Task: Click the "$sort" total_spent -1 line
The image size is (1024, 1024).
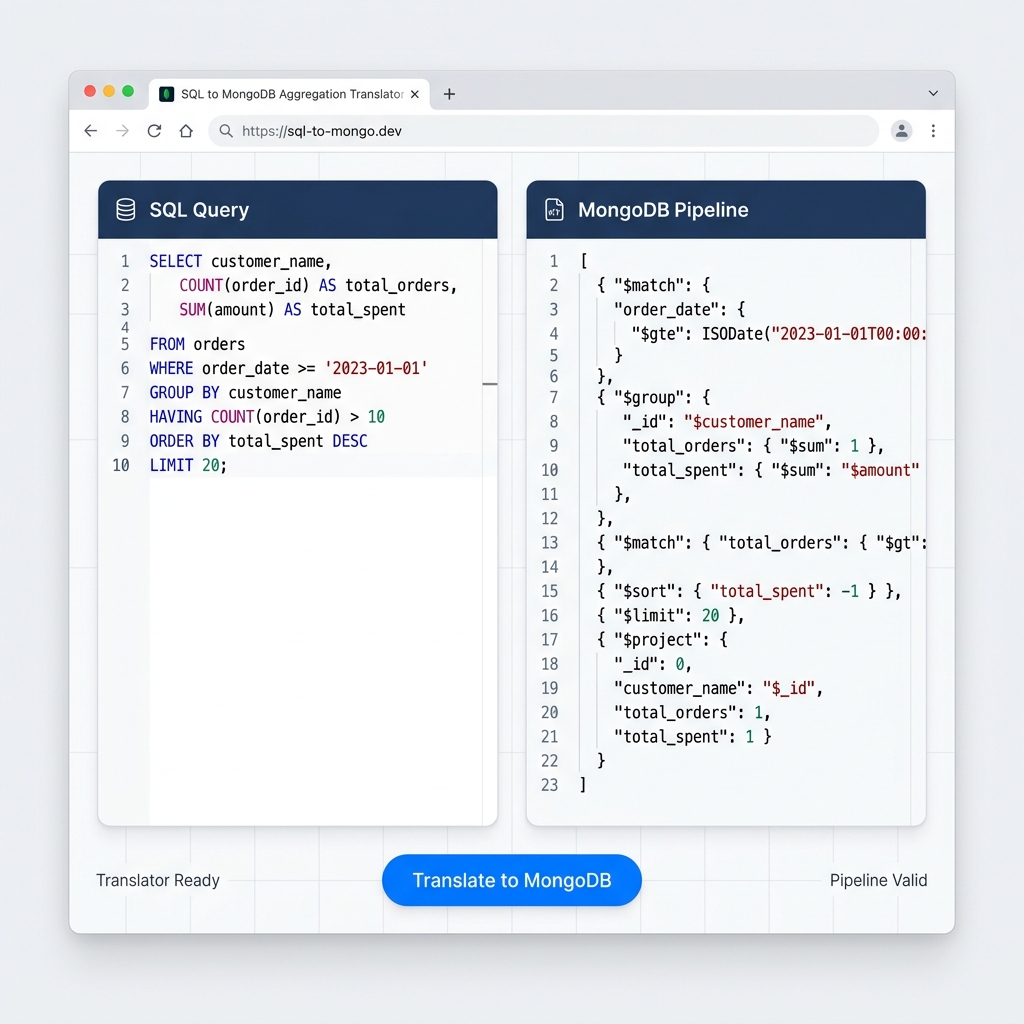Action: tap(749, 591)
